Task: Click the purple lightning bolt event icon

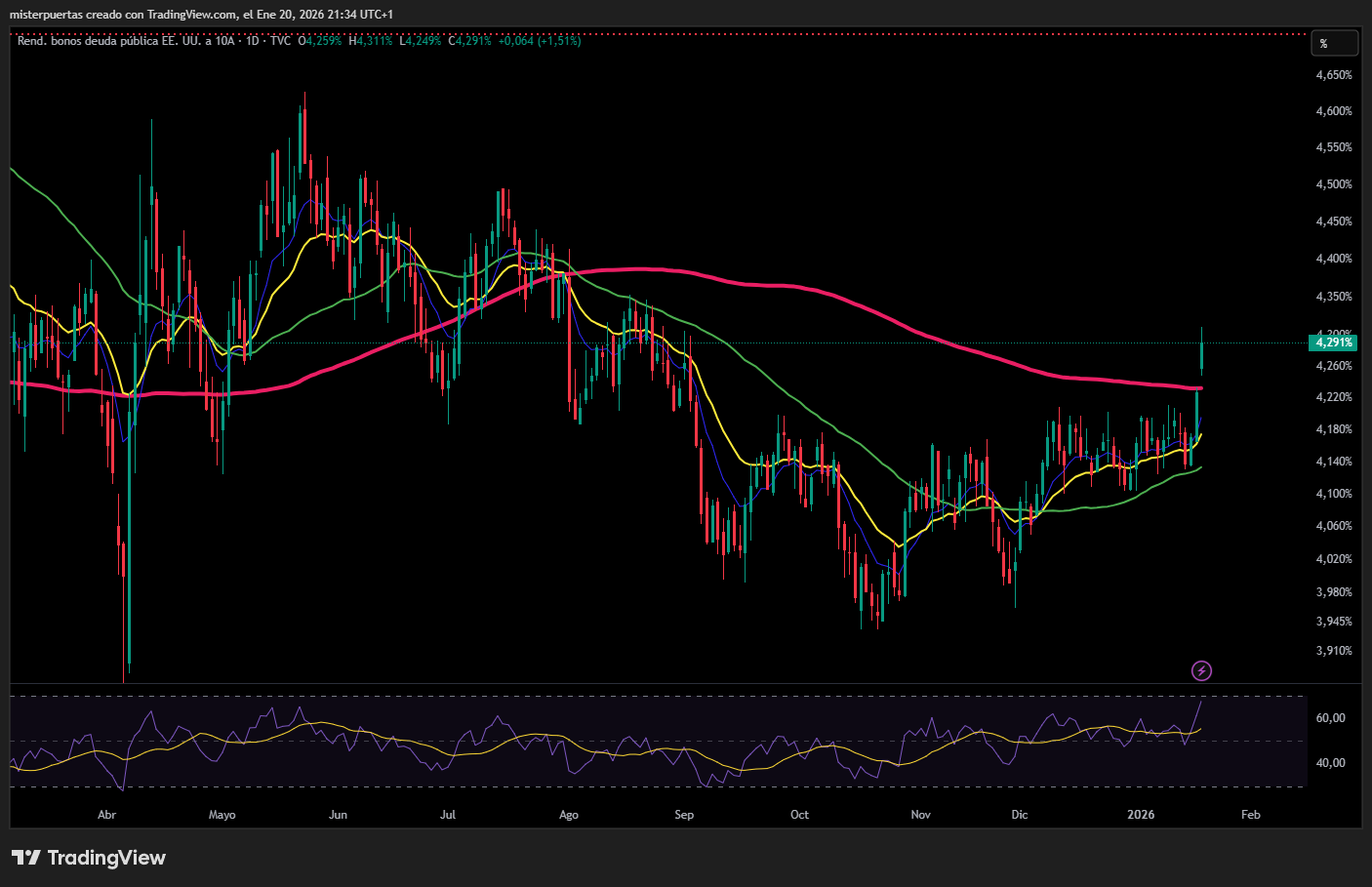Action: click(x=1202, y=670)
